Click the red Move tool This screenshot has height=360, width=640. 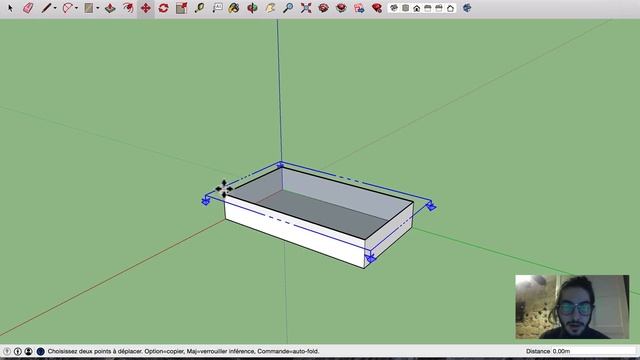tap(146, 8)
